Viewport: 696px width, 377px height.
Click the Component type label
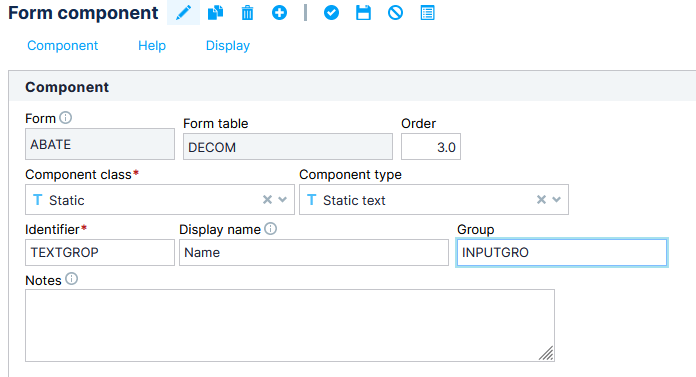(350, 175)
